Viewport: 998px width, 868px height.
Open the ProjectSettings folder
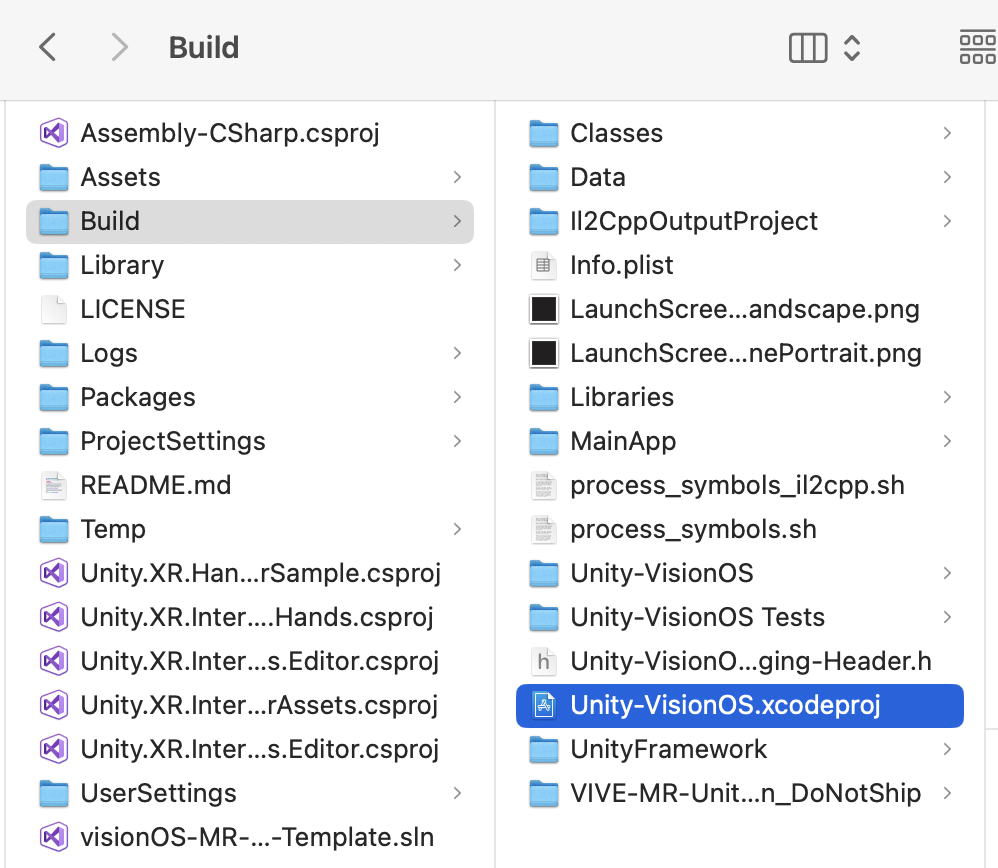pyautogui.click(x=250, y=441)
